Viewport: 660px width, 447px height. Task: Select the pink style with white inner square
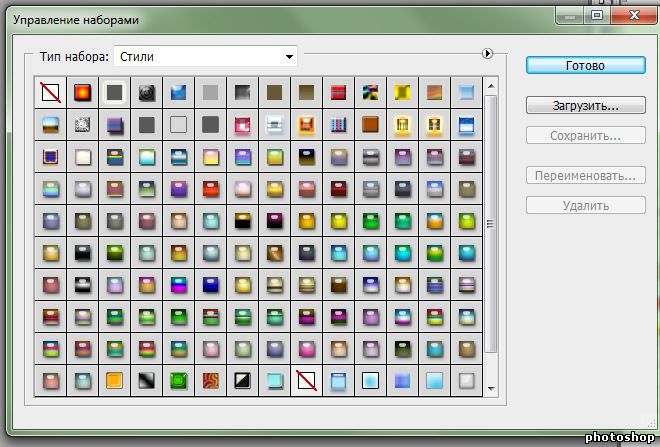point(243,125)
